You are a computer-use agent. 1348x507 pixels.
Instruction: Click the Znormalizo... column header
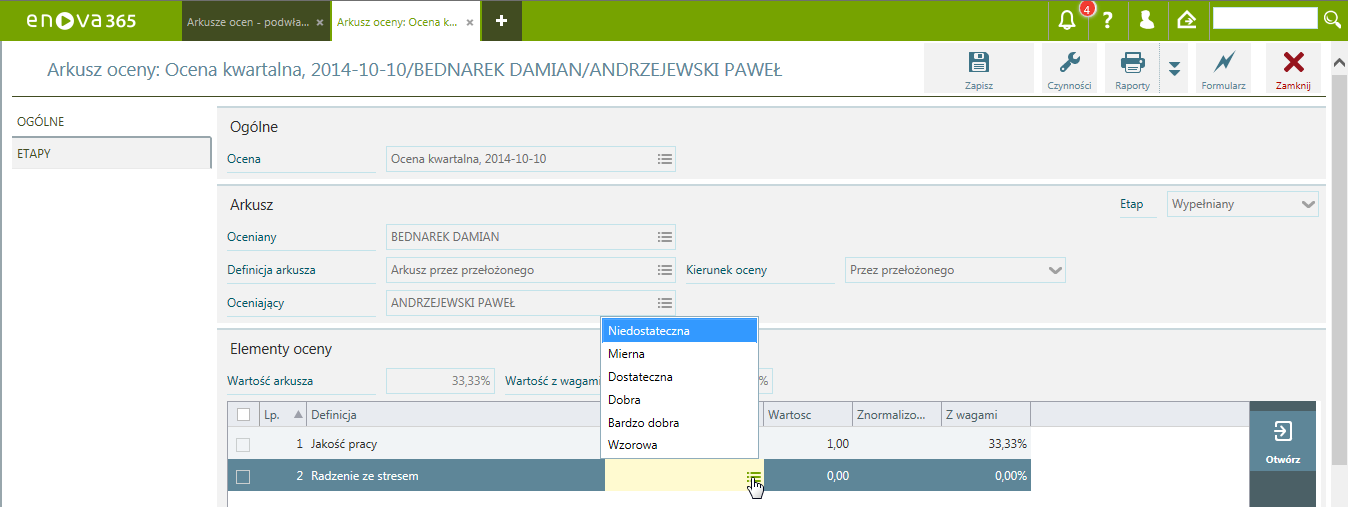point(897,414)
